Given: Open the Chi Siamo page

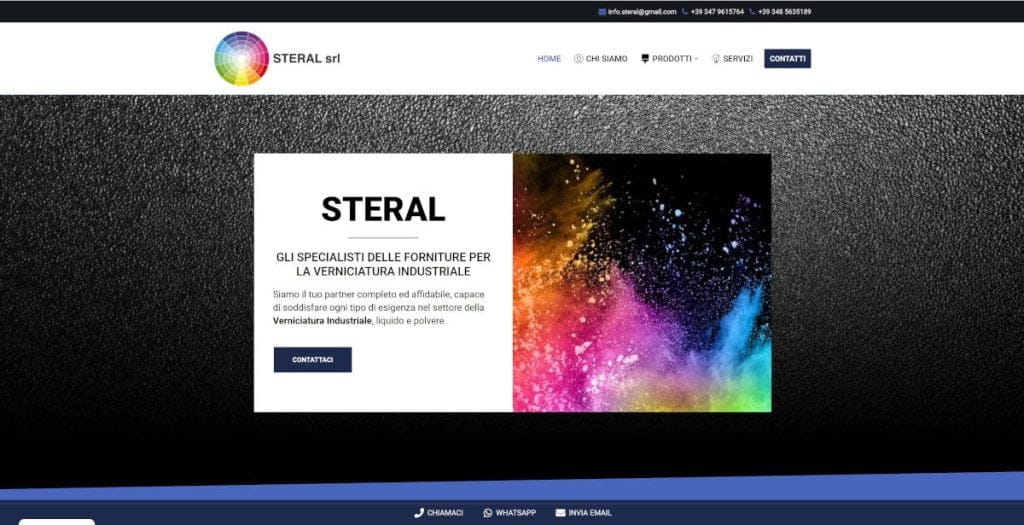Looking at the screenshot, I should coord(607,59).
